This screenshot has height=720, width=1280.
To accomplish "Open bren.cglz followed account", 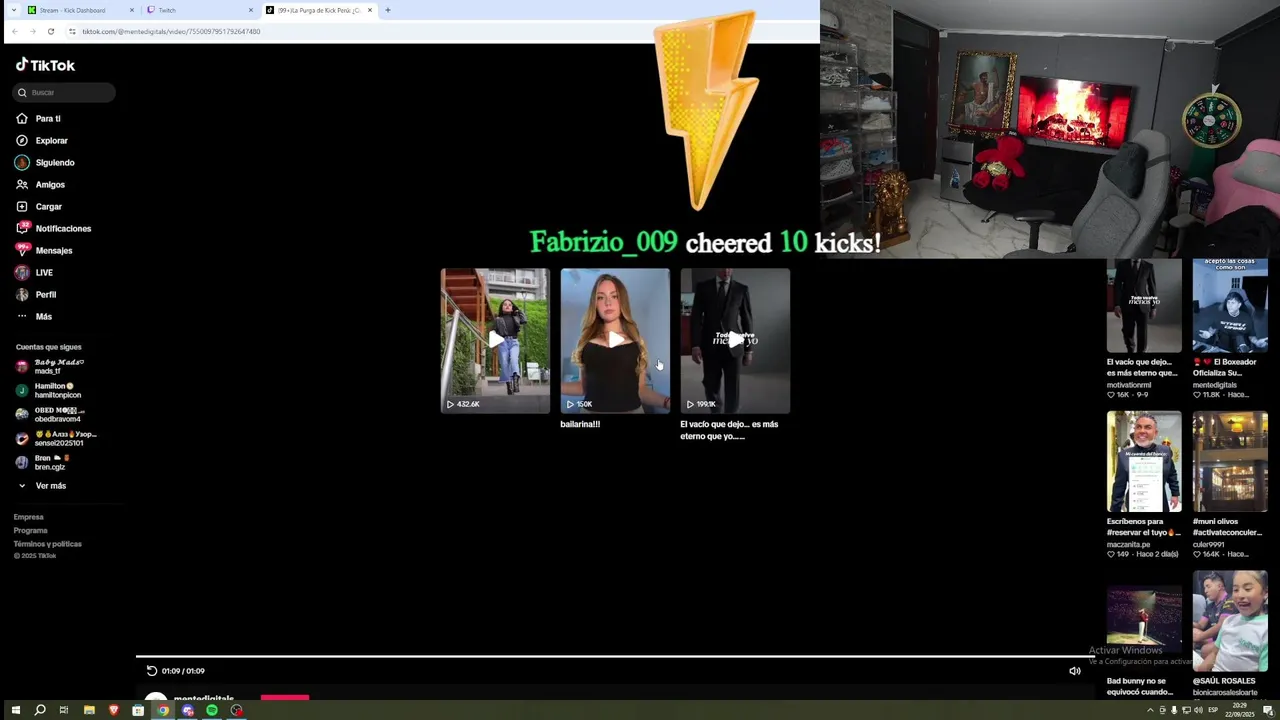I will (48, 463).
